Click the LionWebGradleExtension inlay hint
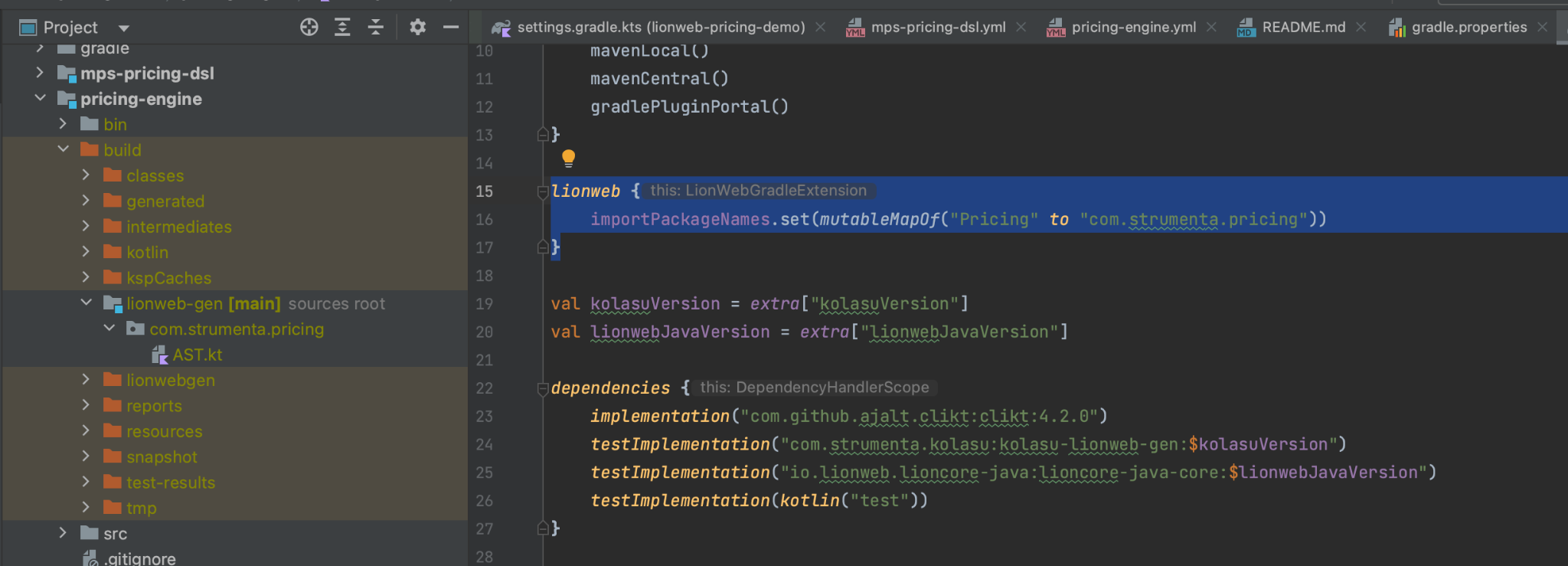Image resolution: width=1568 pixels, height=566 pixels. pos(759,191)
